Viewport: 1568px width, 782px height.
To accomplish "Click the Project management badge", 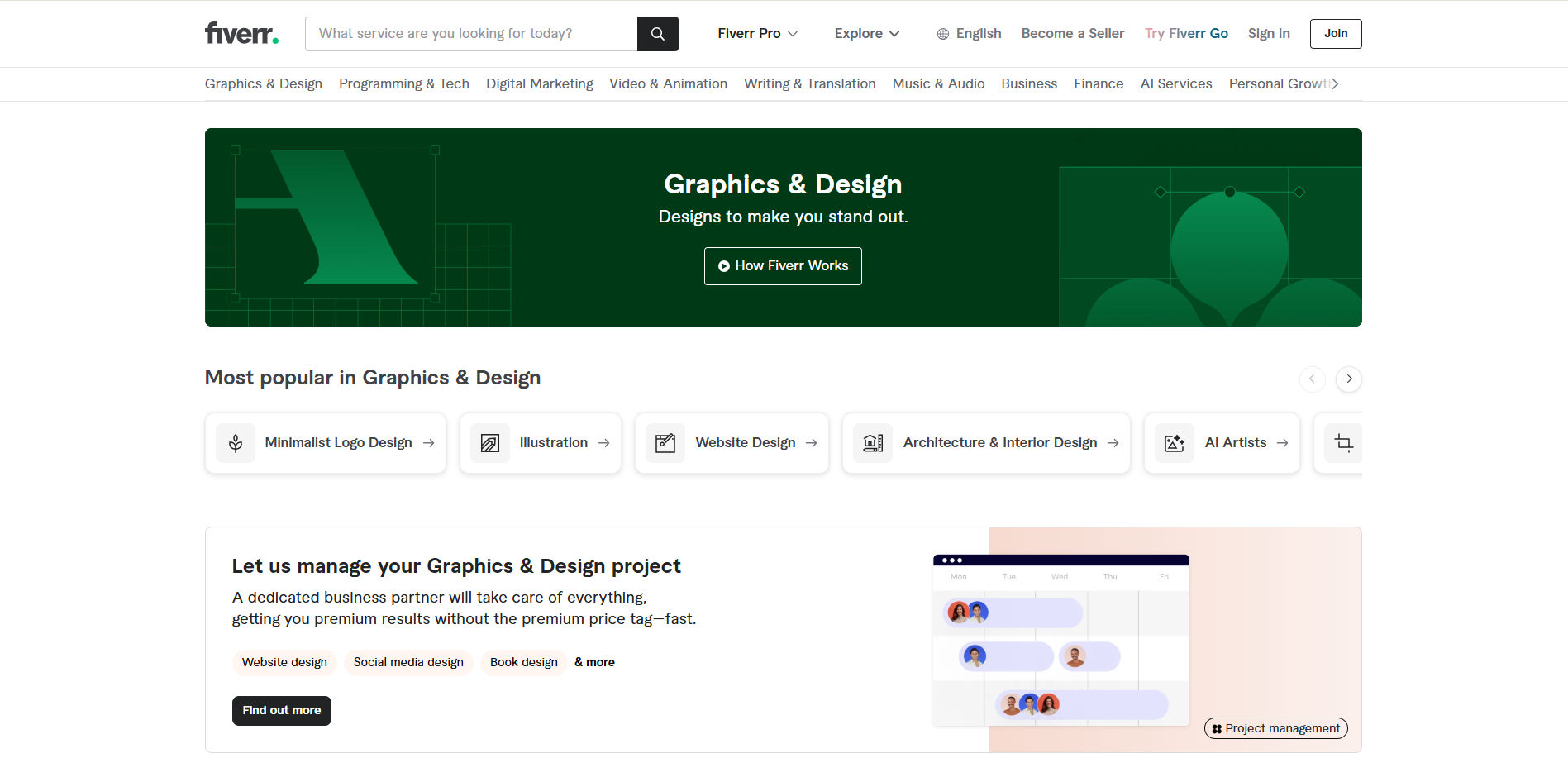I will point(1275,728).
